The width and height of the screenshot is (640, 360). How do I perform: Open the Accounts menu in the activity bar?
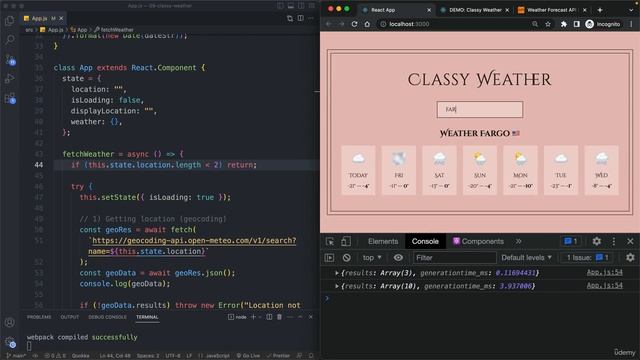[10, 322]
